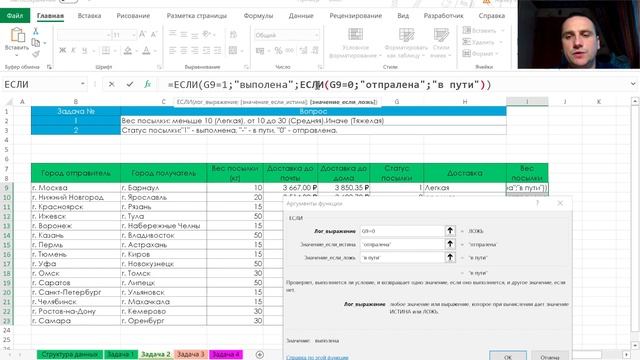Click the vertical scrollbar up arrow
The height and width of the screenshot is (360, 640).
(x=635, y=100)
